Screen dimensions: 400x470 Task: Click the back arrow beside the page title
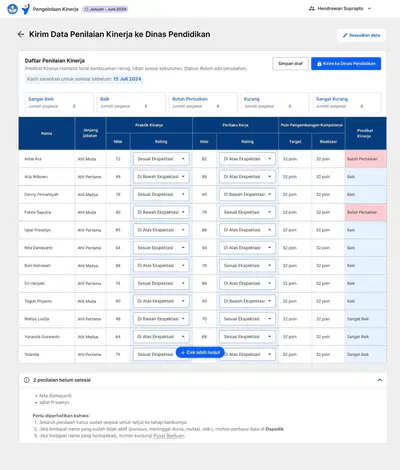click(x=21, y=34)
